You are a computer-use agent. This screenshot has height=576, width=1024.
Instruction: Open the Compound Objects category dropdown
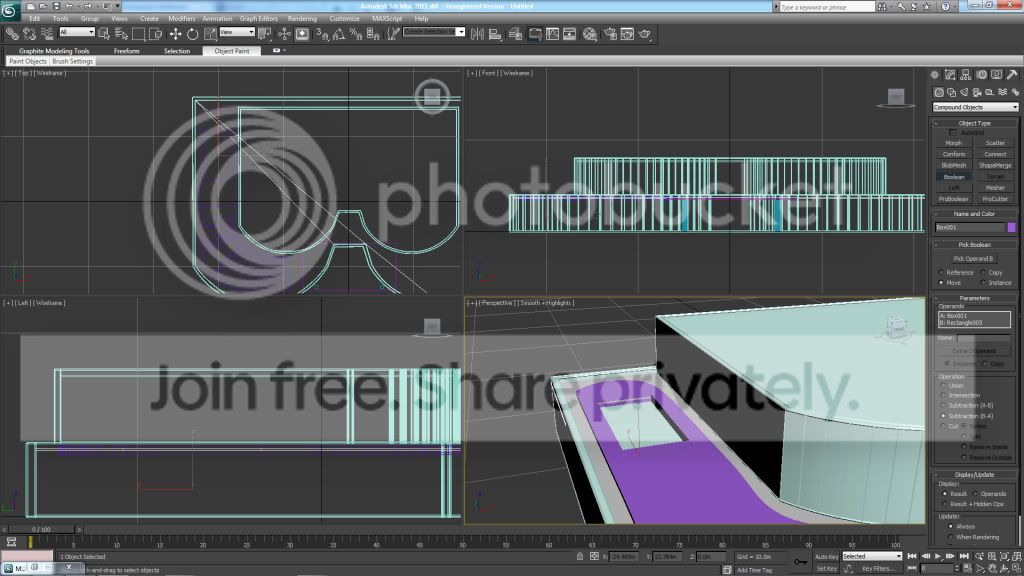[975, 107]
